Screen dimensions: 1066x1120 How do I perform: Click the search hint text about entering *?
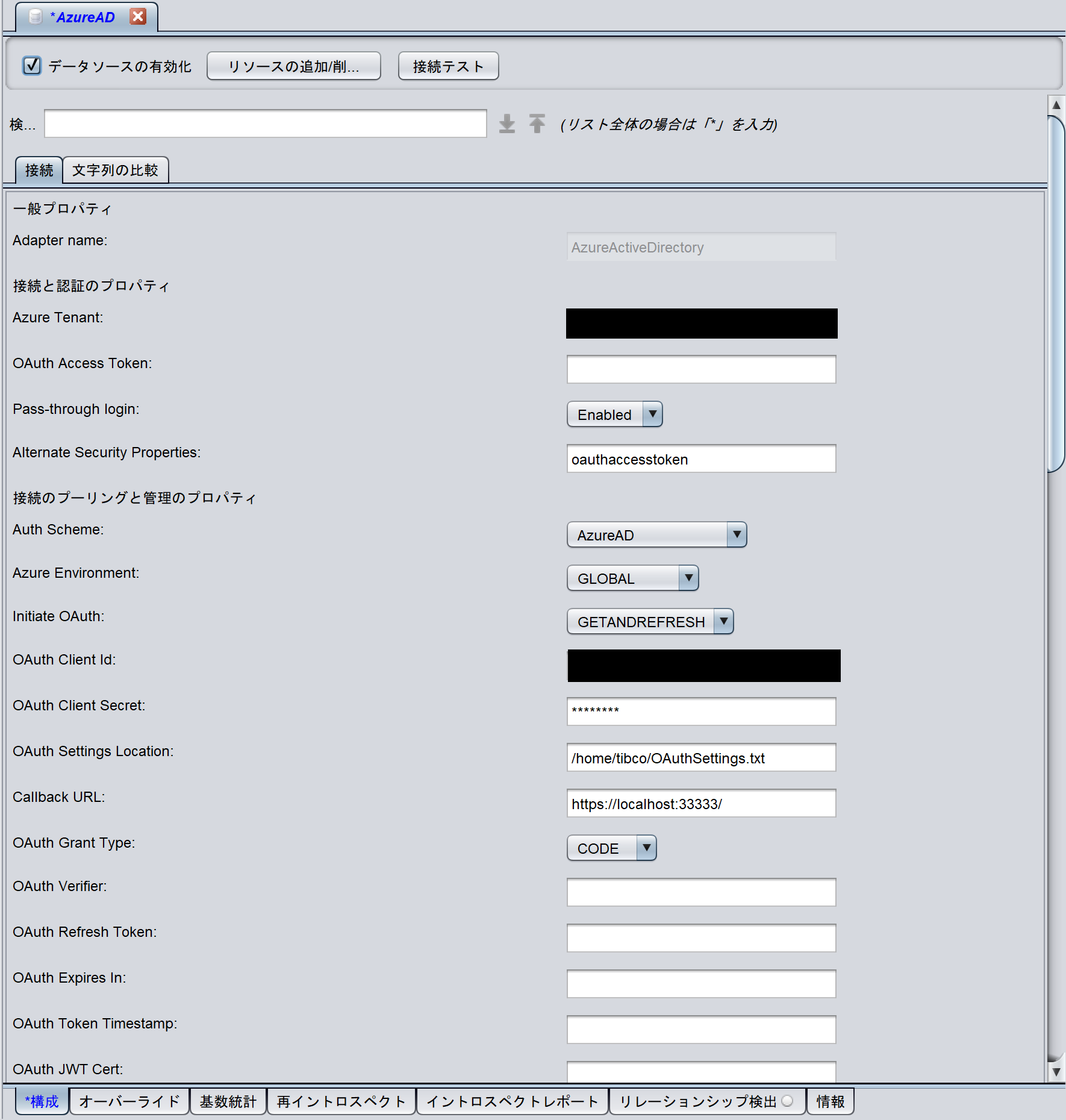point(669,124)
